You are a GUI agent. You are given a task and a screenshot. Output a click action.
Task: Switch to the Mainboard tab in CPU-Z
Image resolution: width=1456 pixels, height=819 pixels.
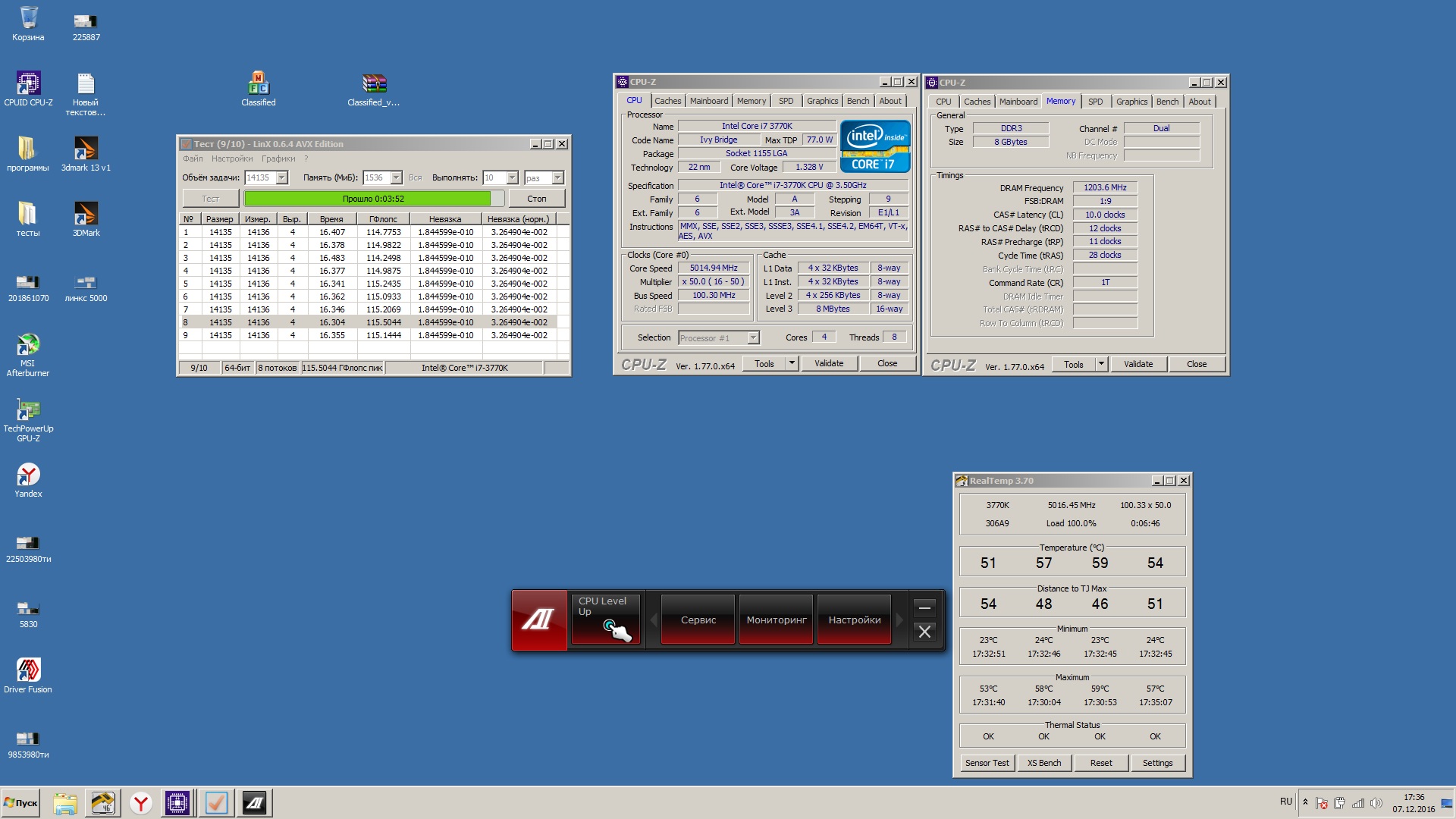point(708,101)
